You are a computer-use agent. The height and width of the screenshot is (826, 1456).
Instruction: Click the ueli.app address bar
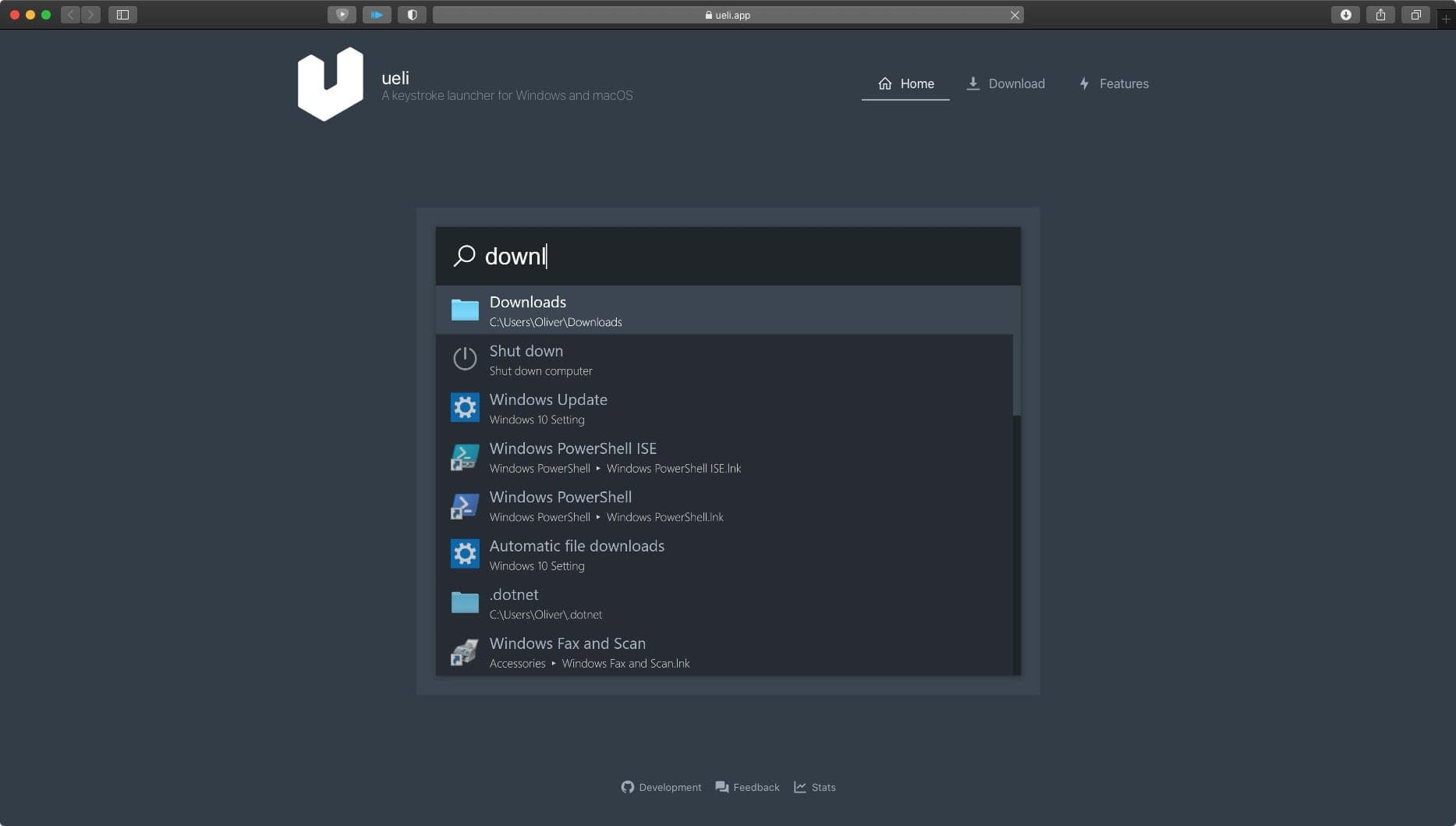[x=728, y=15]
